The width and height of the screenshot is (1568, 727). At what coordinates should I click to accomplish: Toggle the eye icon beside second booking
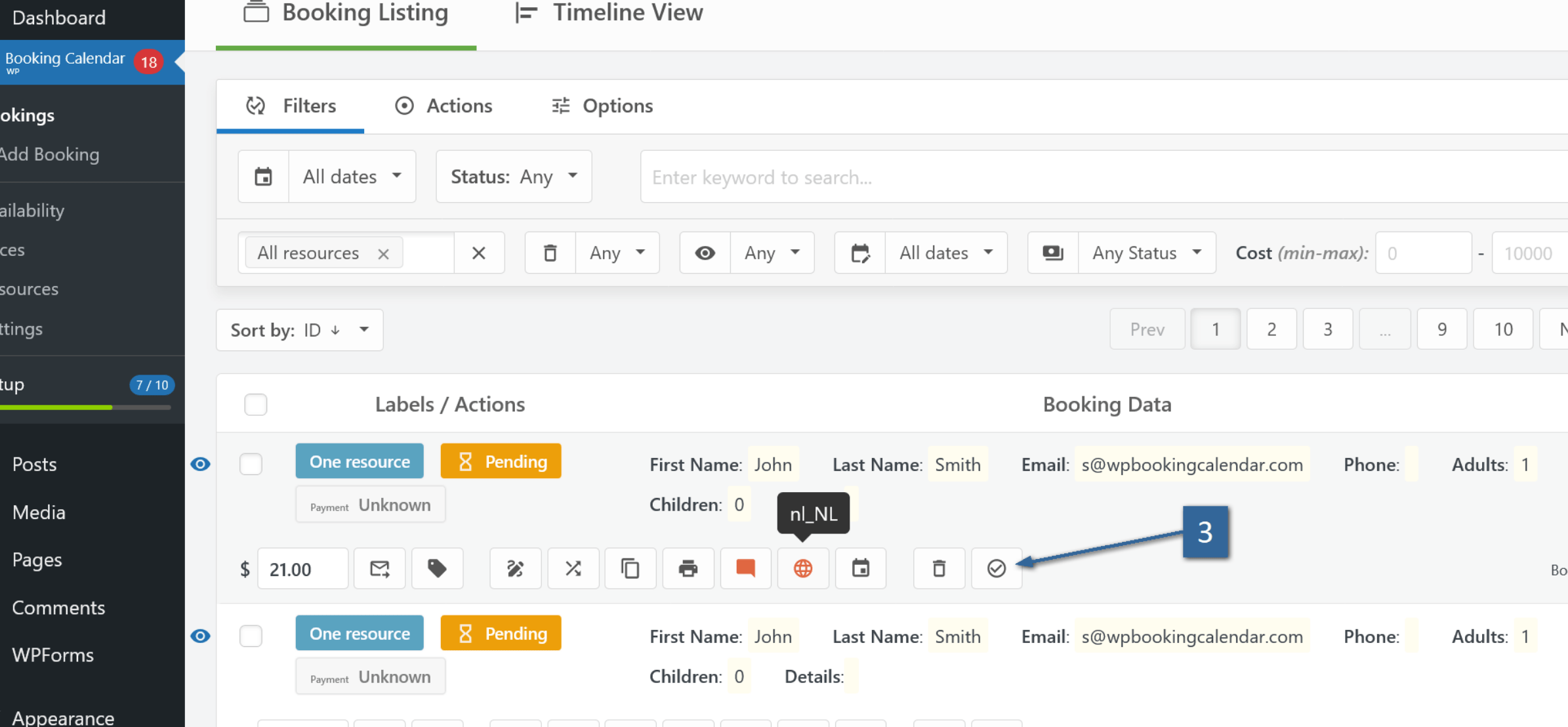[x=200, y=636]
